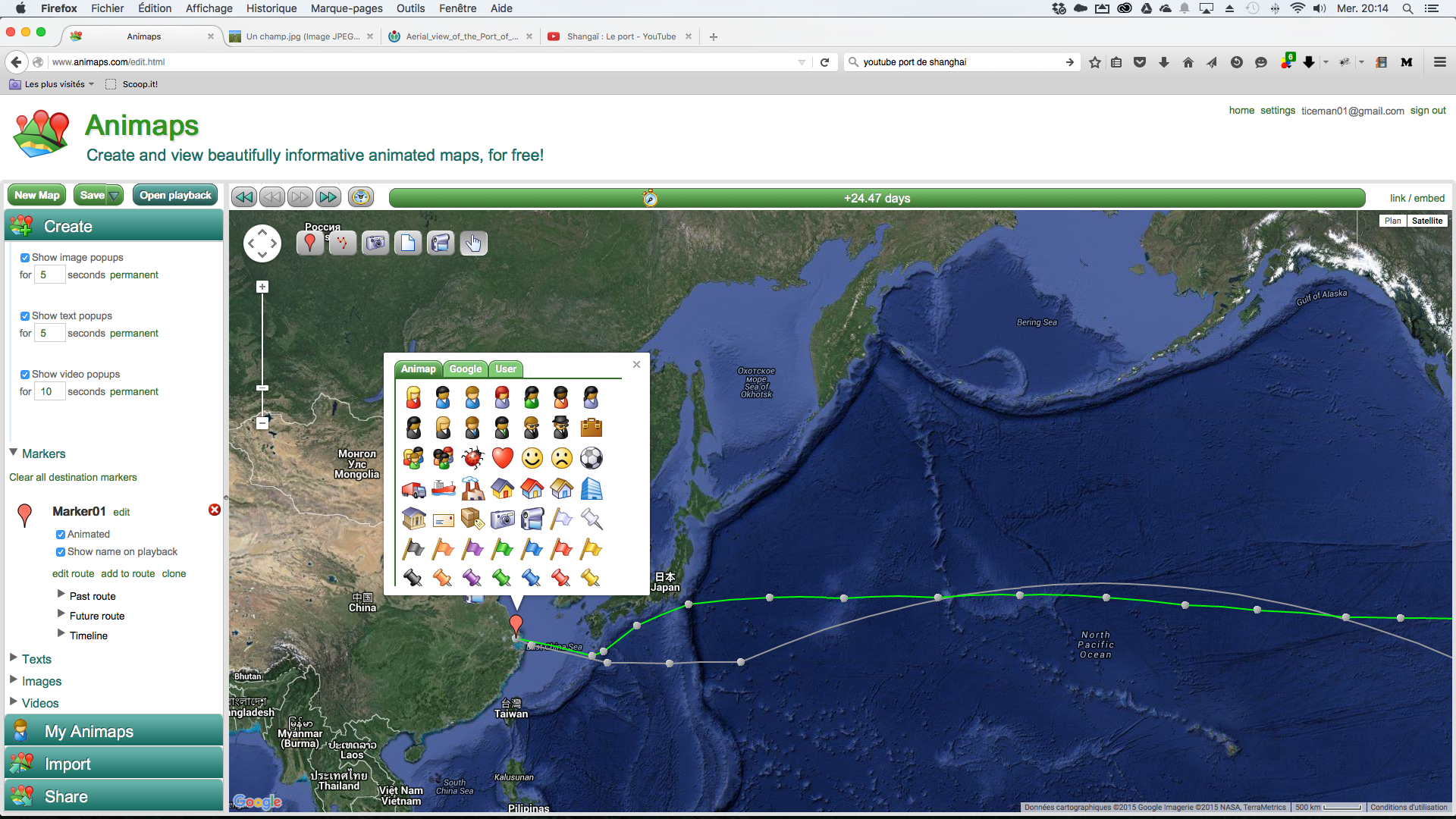Close the marker icon picker popup
This screenshot has width=1456, height=819.
637,365
